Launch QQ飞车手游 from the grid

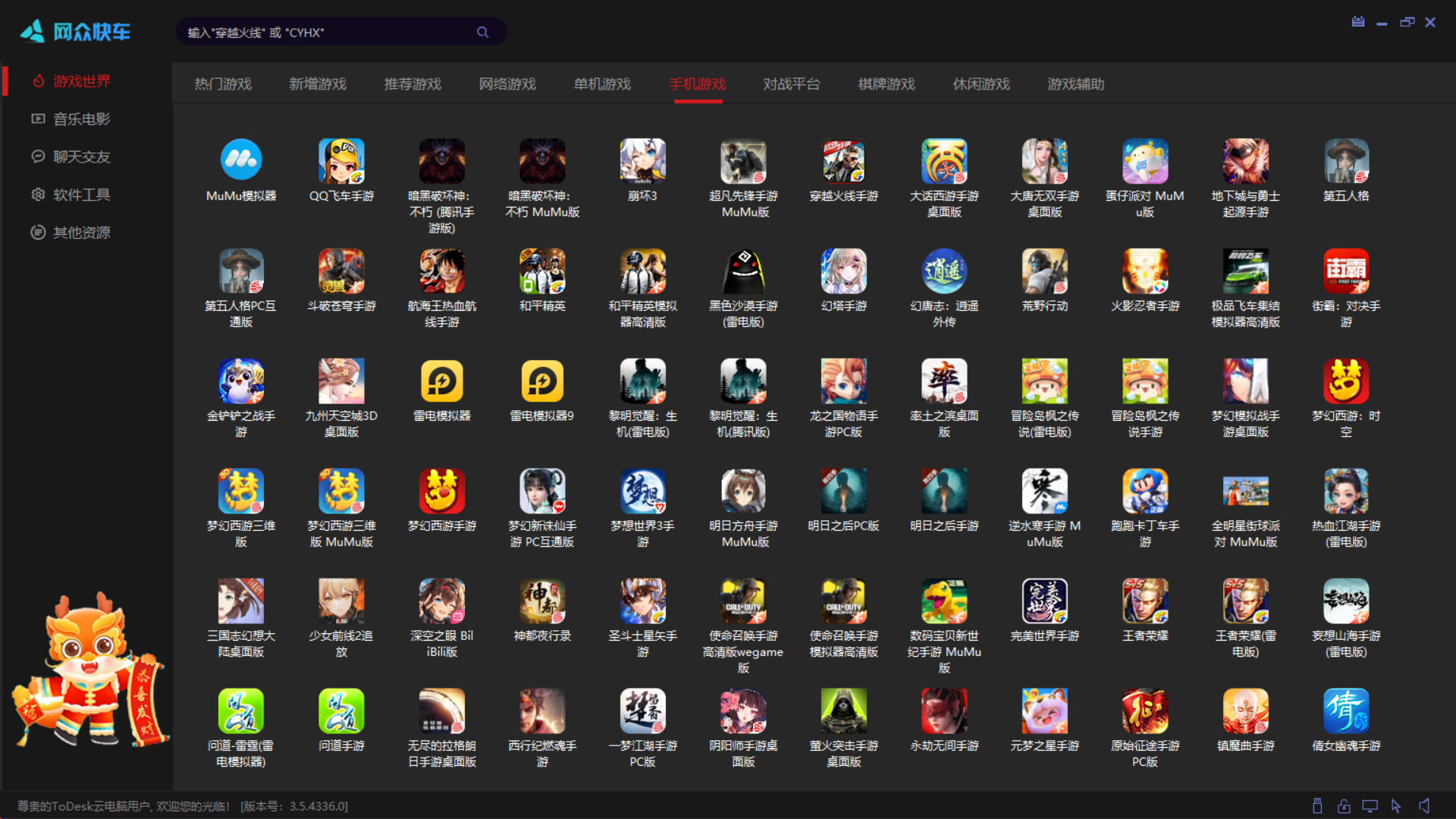[341, 161]
